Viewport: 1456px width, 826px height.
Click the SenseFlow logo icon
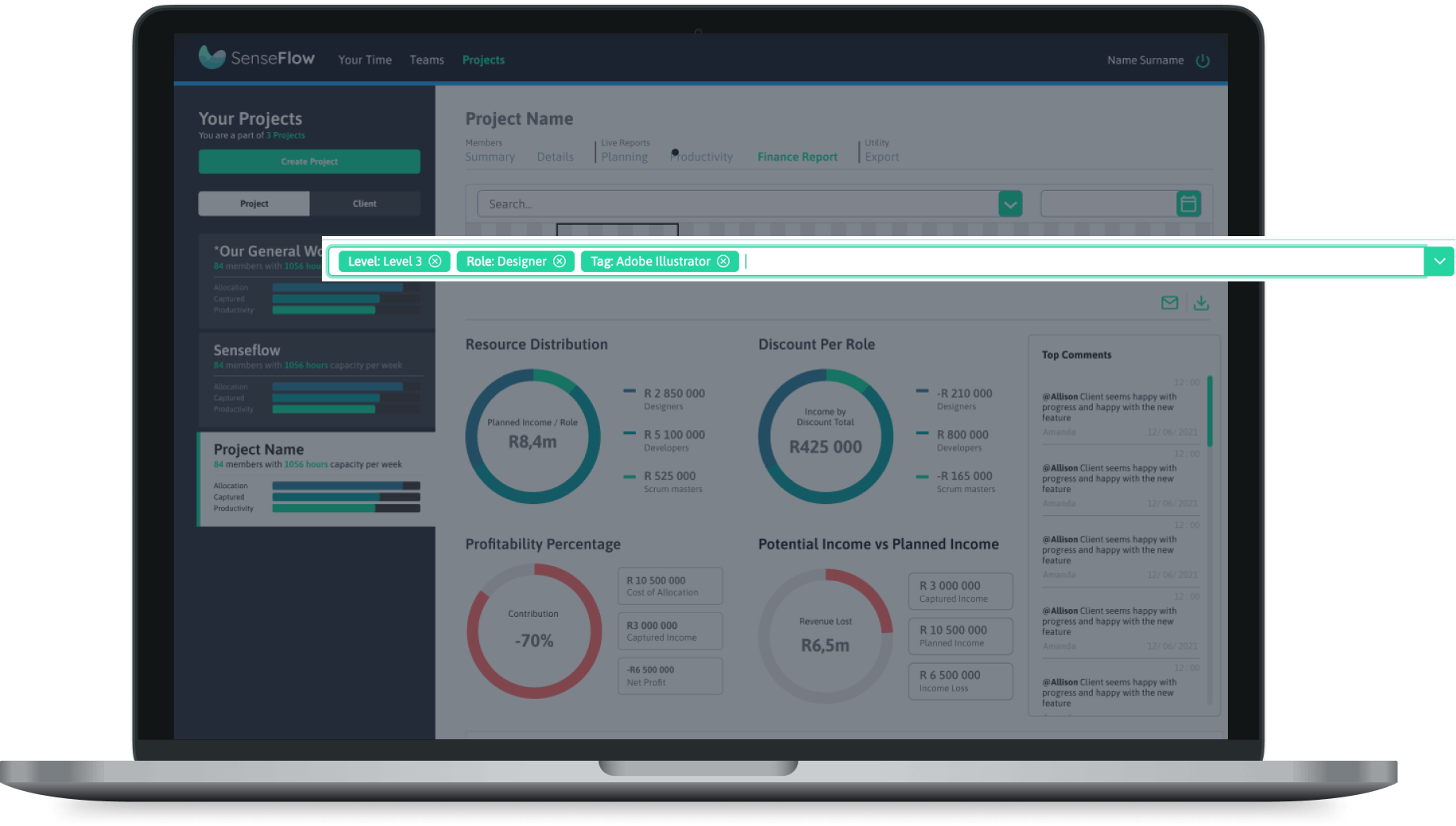point(212,57)
